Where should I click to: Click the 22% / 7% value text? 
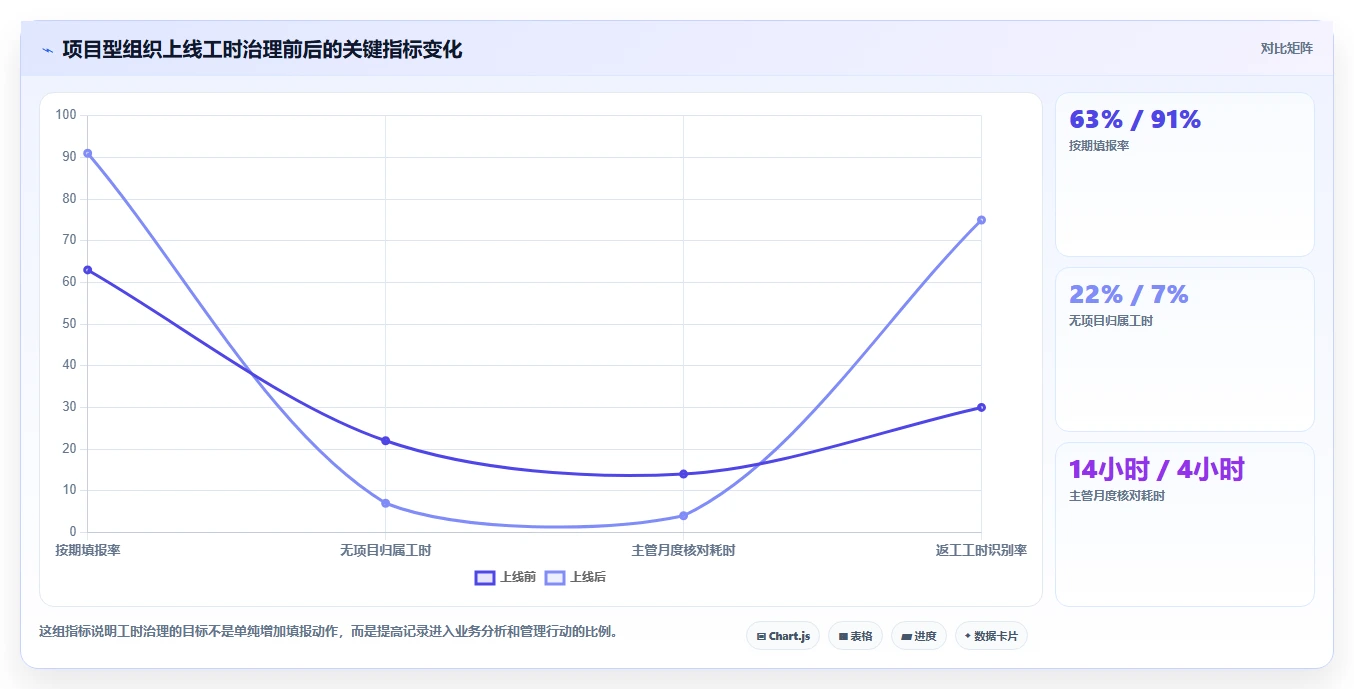tap(1129, 295)
